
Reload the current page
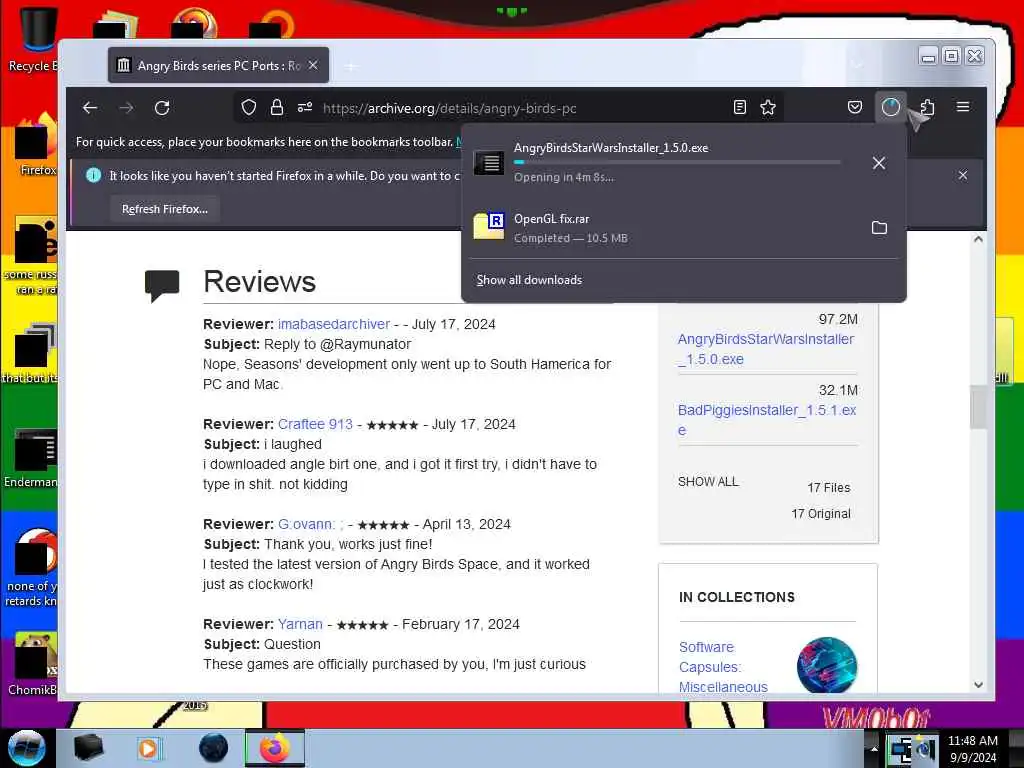coord(162,108)
